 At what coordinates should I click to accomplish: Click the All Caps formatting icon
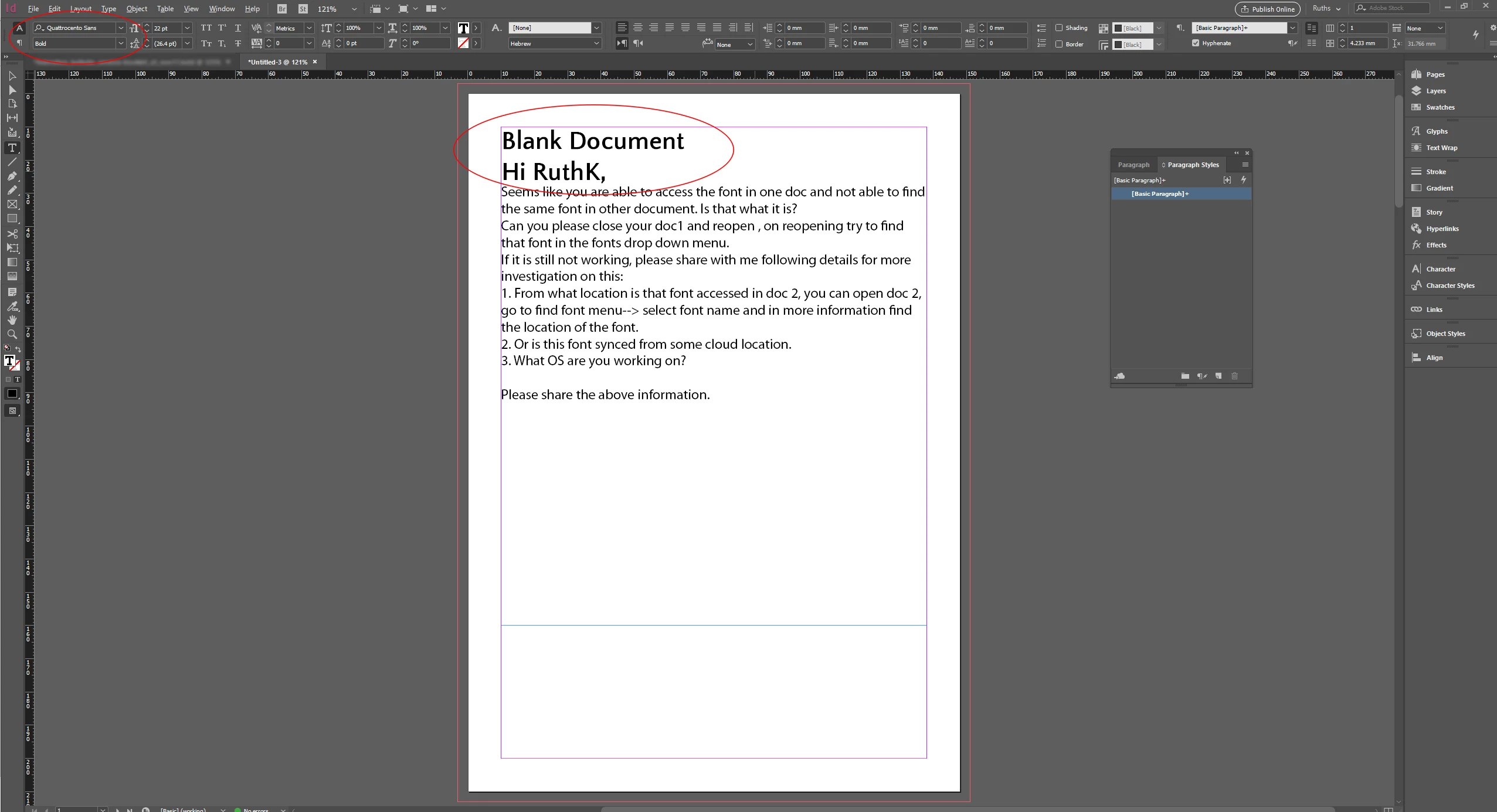[x=206, y=28]
